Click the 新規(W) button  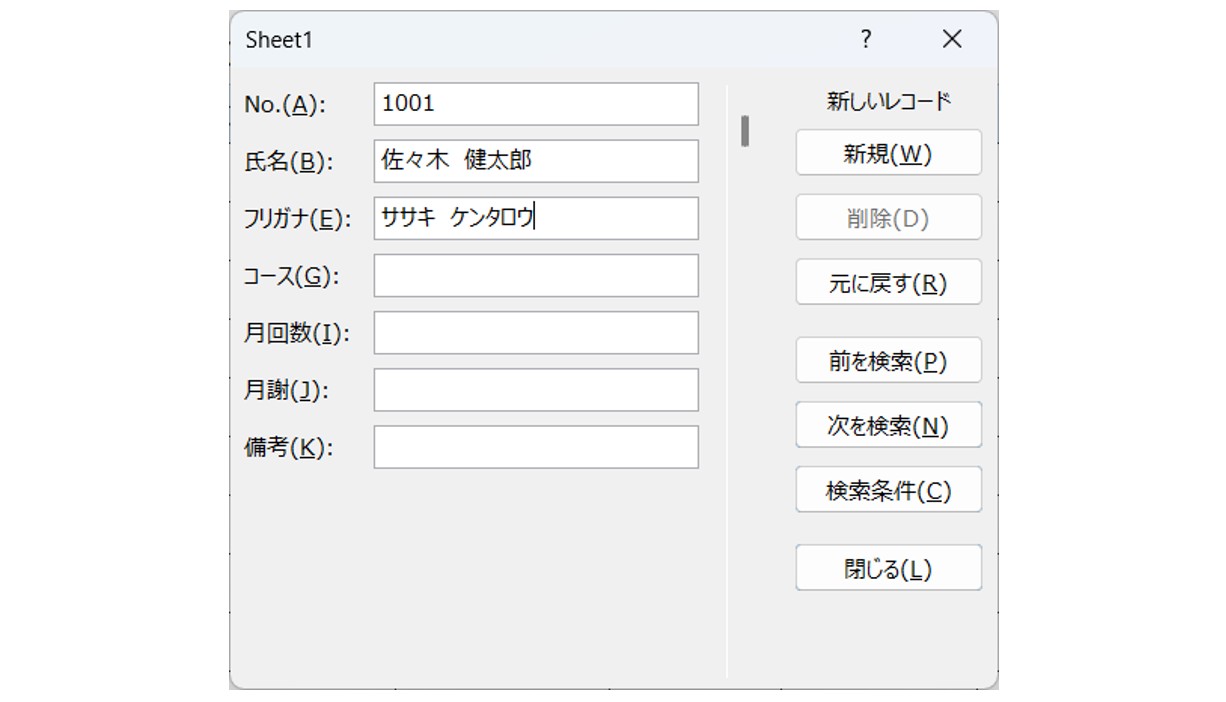tap(888, 153)
